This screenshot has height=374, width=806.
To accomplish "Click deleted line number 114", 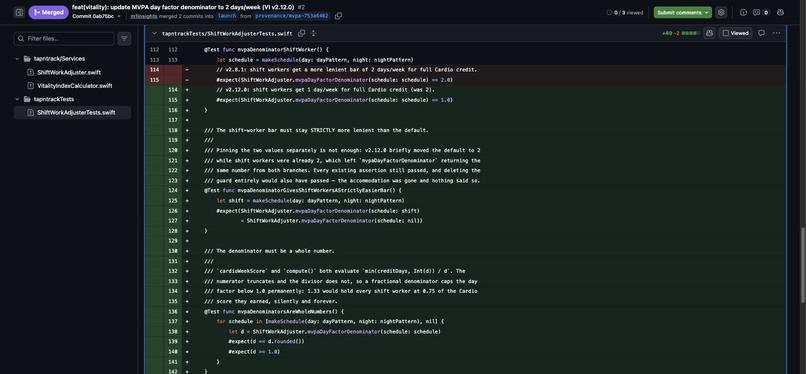I will (x=154, y=70).
